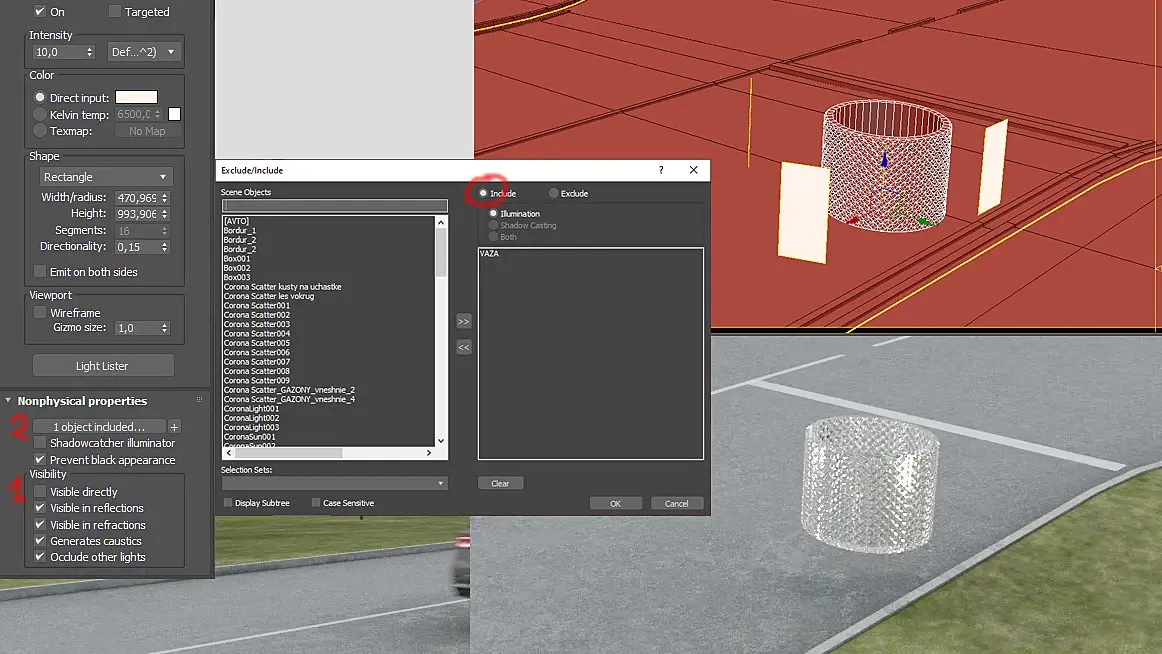Image resolution: width=1162 pixels, height=654 pixels.
Task: Click the << move-left arrow button
Action: (463, 347)
